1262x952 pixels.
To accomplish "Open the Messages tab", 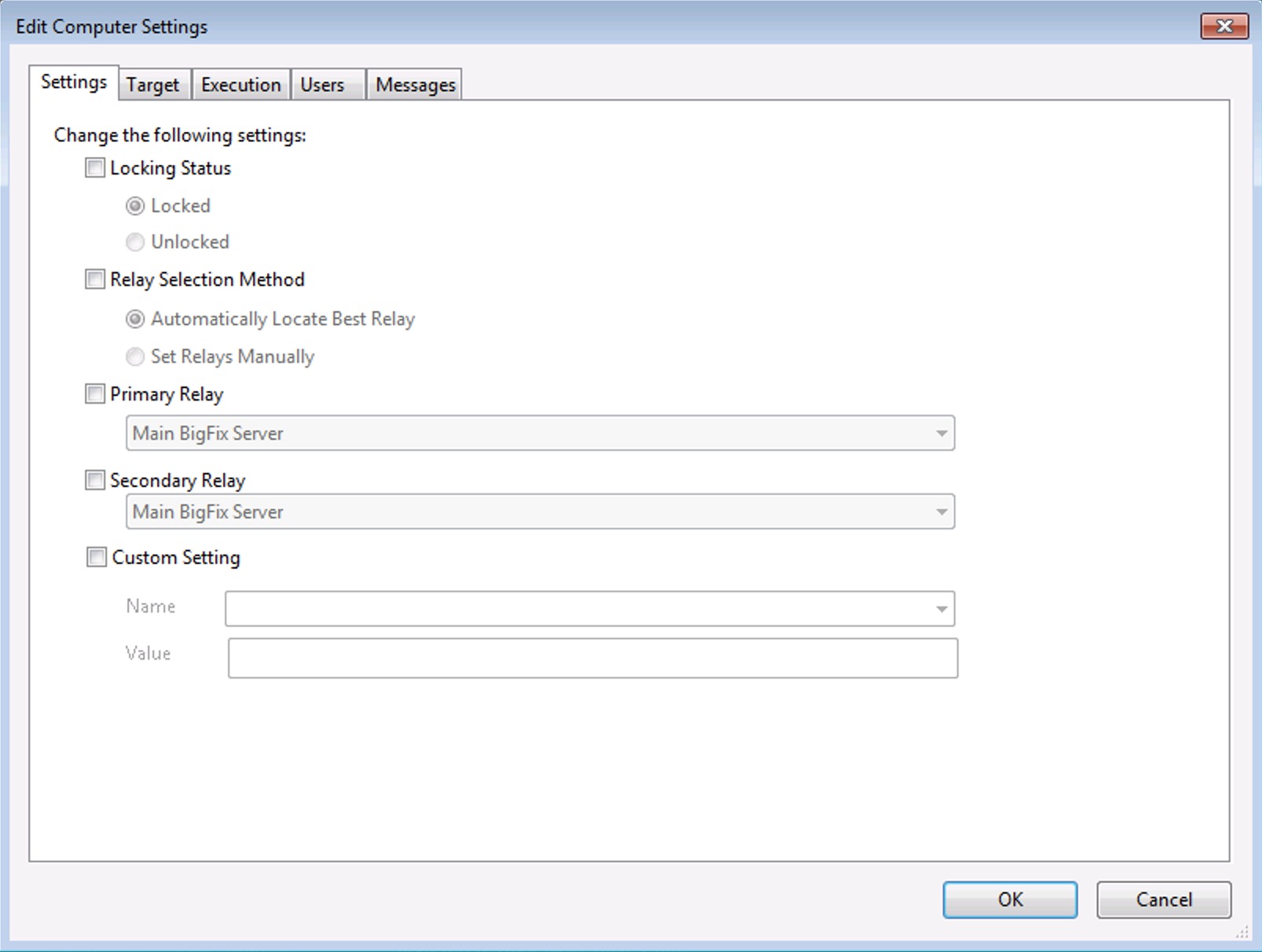I will click(415, 83).
